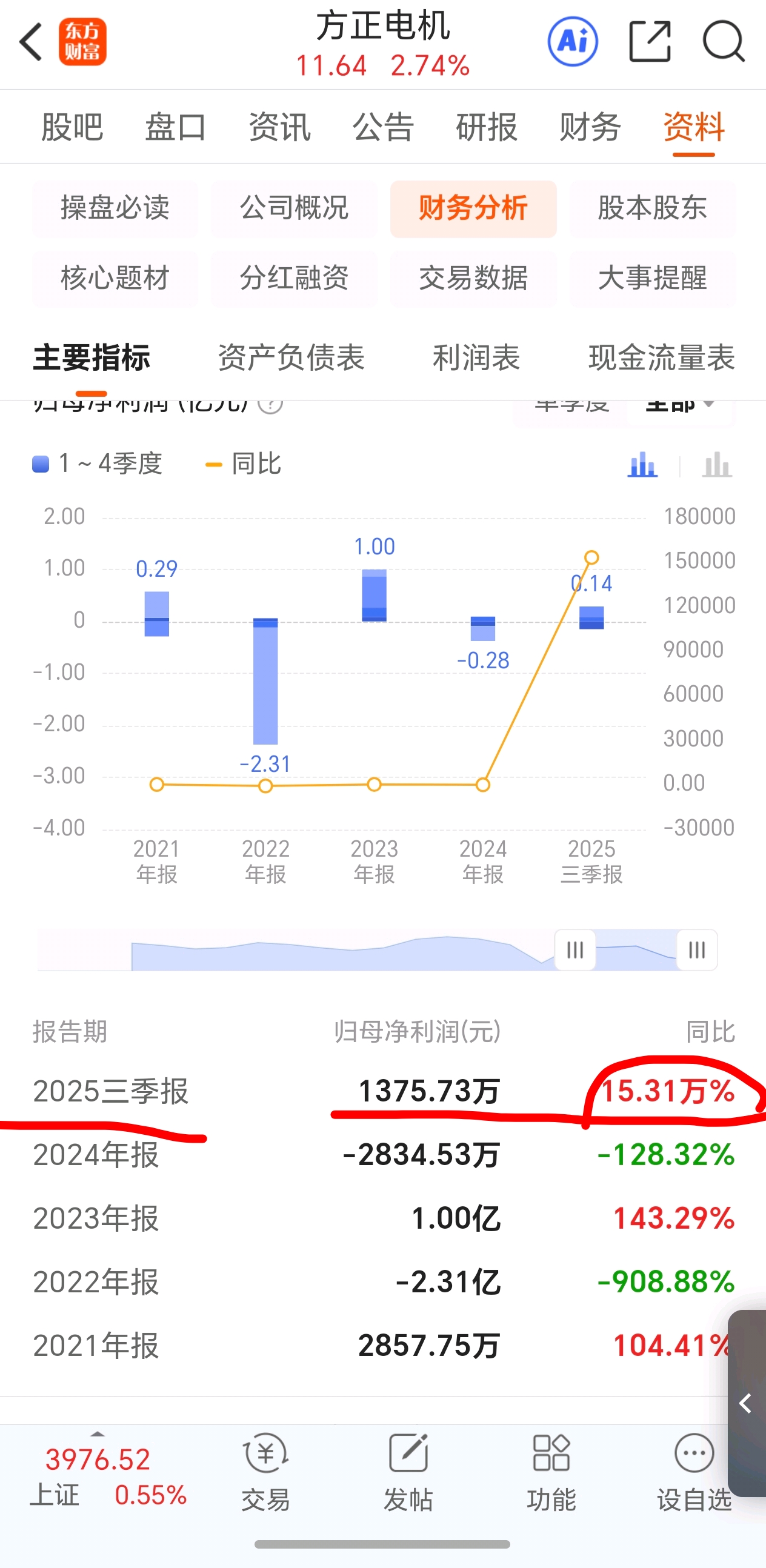Tap the back arrow icon
Viewport: 766px width, 1568px height.
point(30,42)
